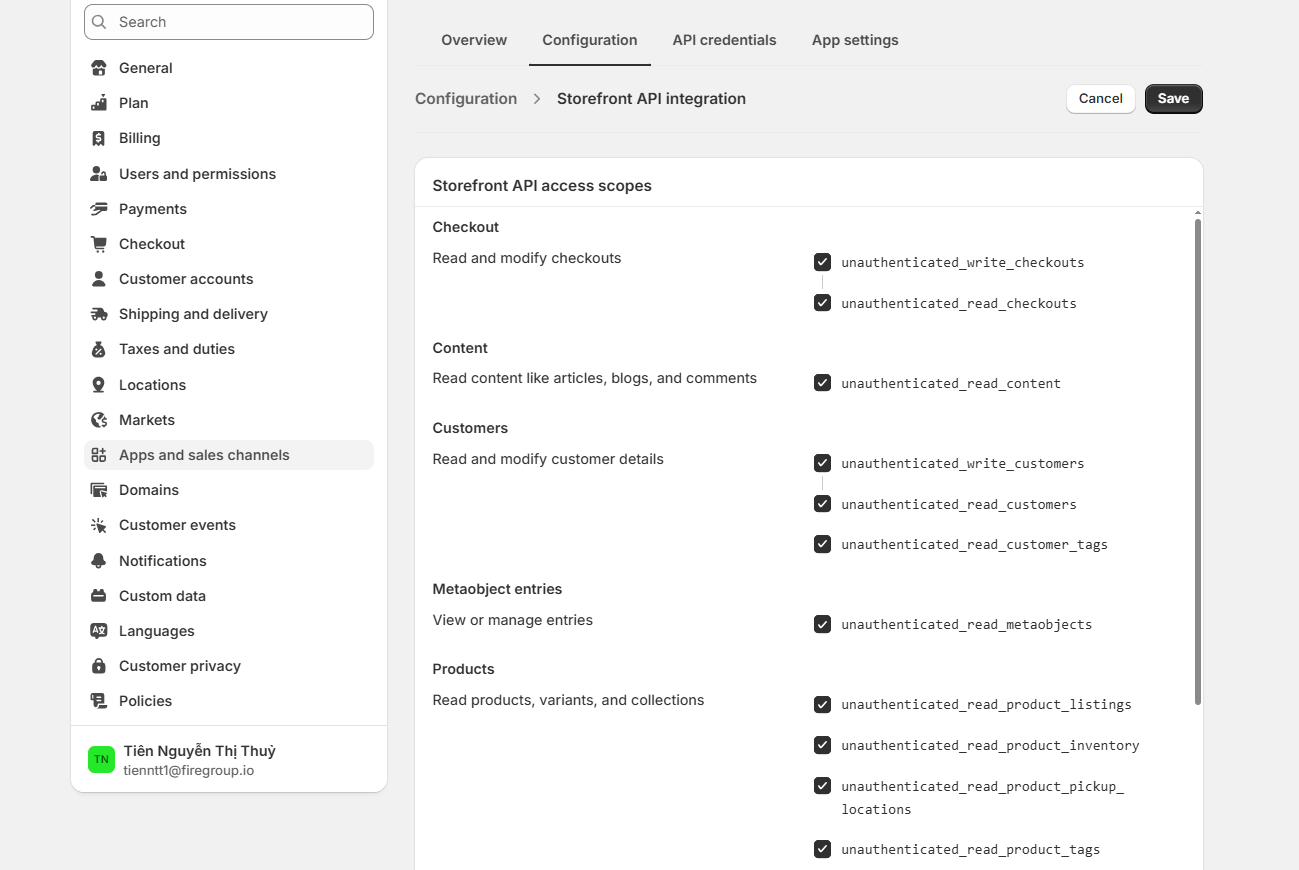Toggle unauthenticated_read_customers checkbox
This screenshot has height=870, width=1299.
pyautogui.click(x=822, y=504)
